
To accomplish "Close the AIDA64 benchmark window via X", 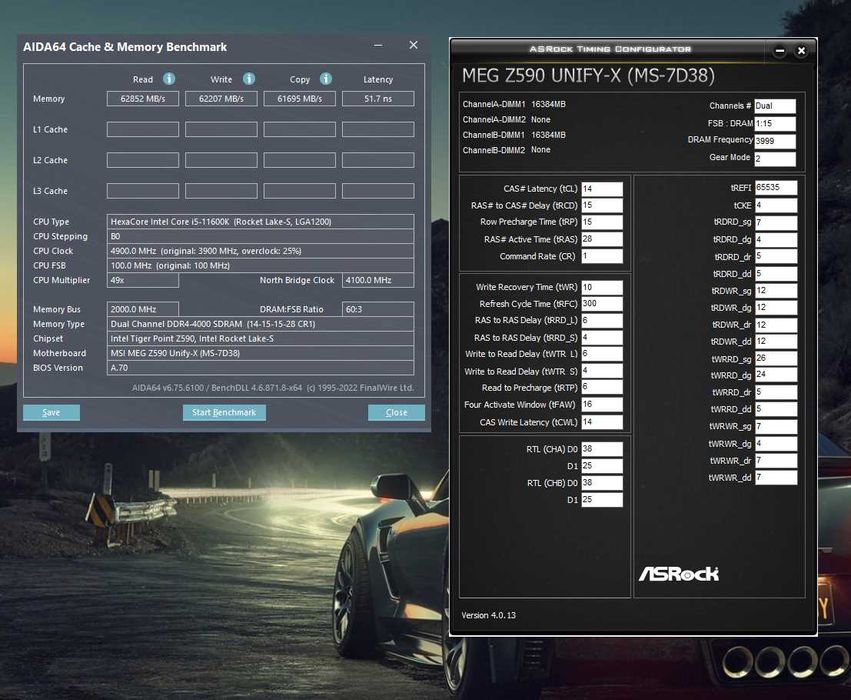I will tap(414, 45).
